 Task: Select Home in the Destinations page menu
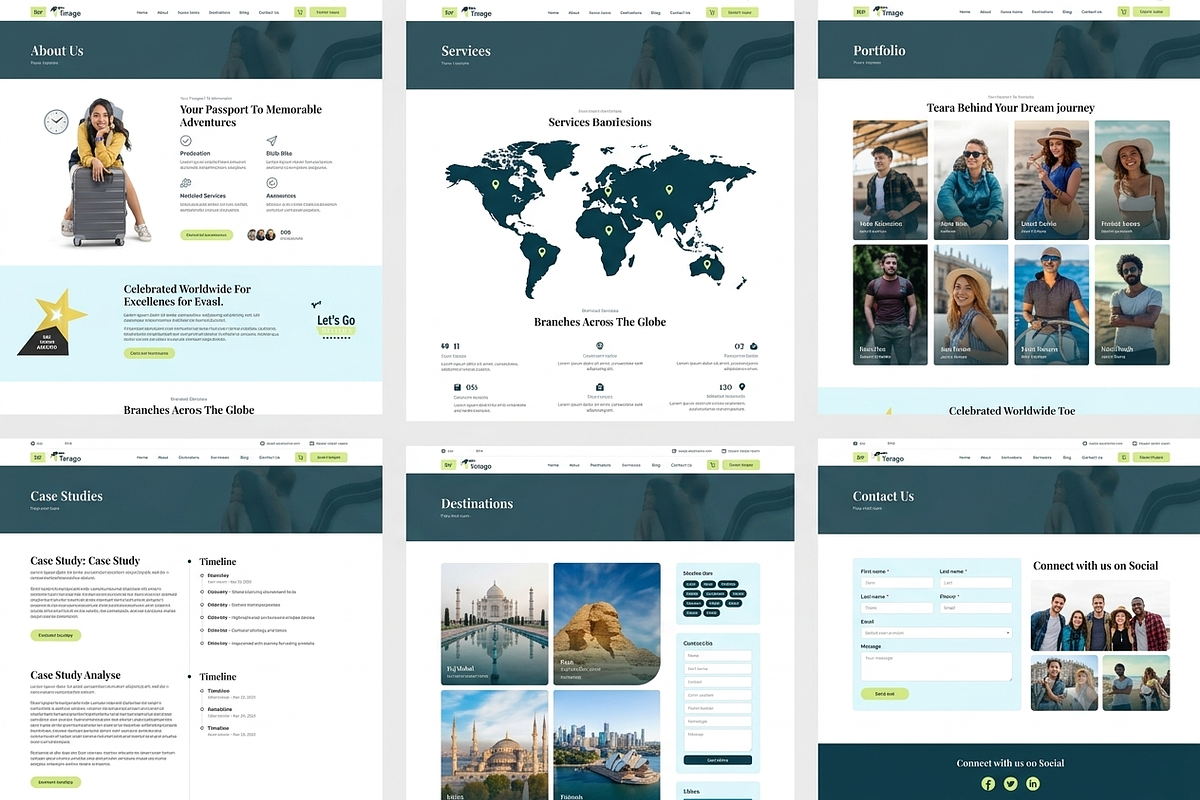point(553,465)
